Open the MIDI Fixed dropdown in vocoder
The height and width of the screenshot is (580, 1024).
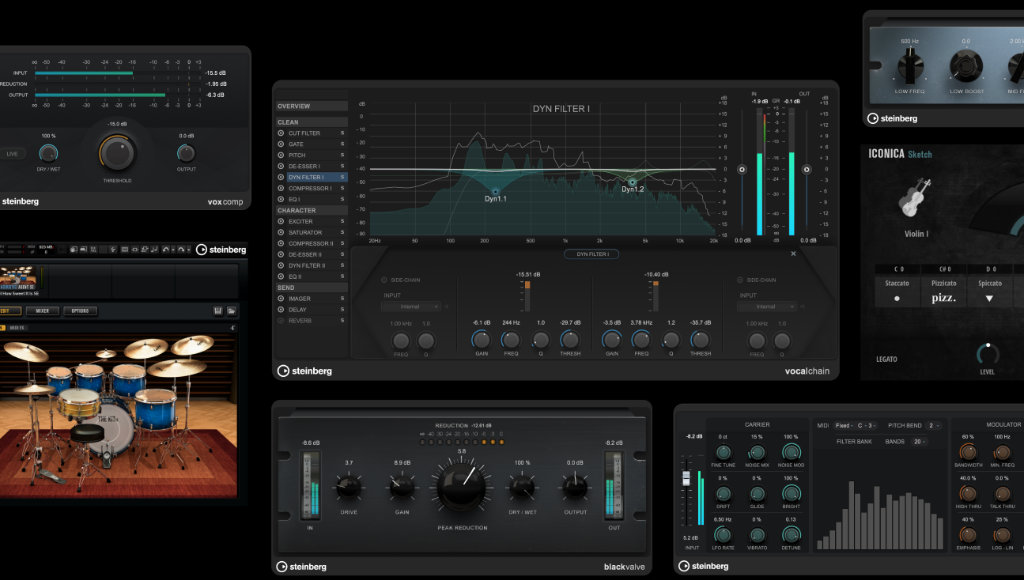tap(844, 426)
